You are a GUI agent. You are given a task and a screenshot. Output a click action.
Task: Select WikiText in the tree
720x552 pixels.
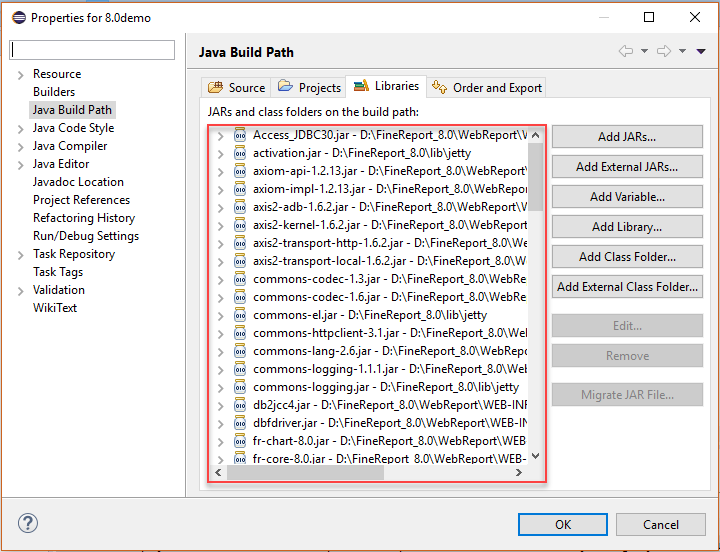click(55, 308)
